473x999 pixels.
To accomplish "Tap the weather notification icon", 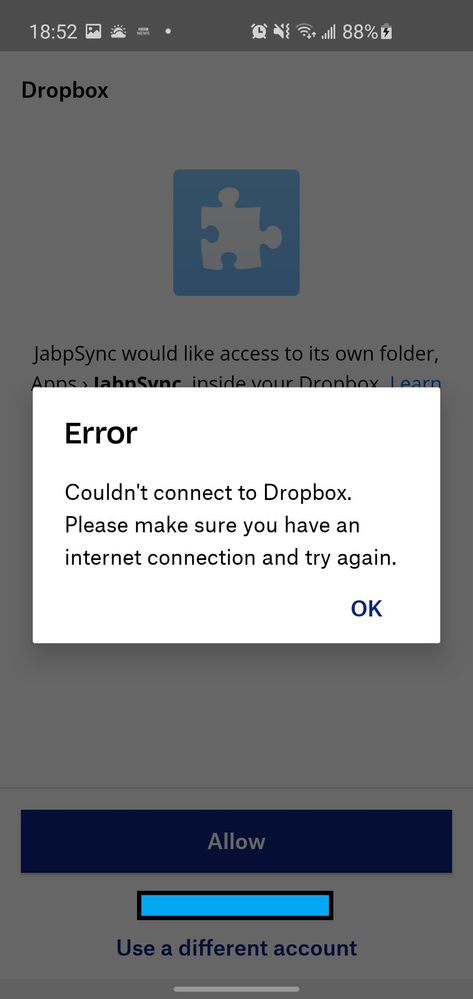I will click(119, 31).
